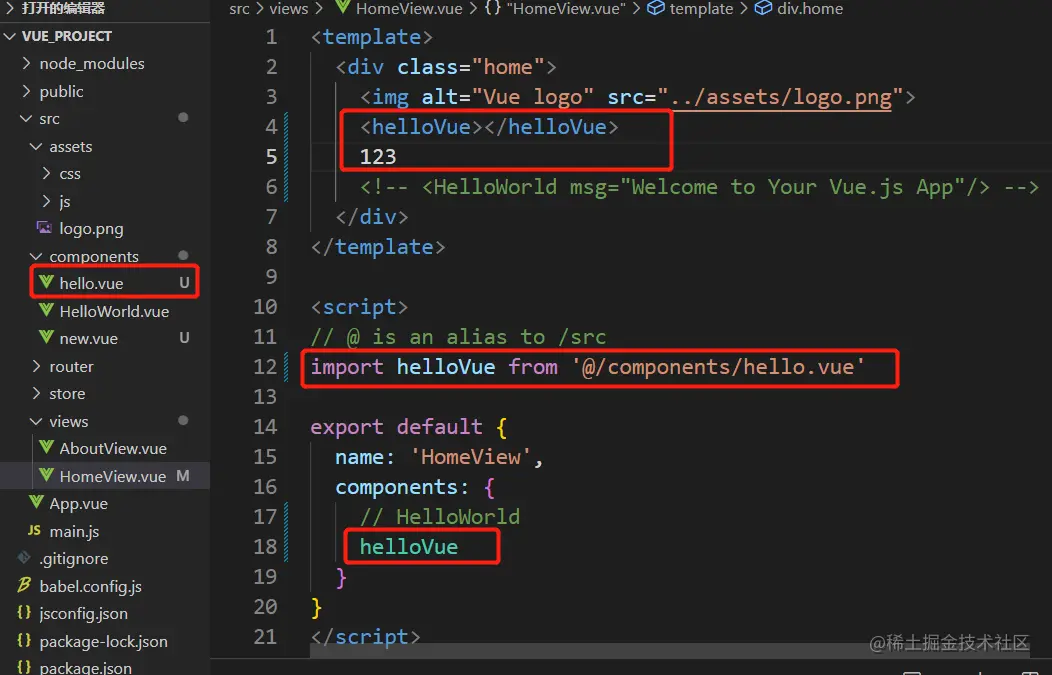Click the image icon beside logo.png
Screen dimensions: 1052x675
[x=44, y=227]
